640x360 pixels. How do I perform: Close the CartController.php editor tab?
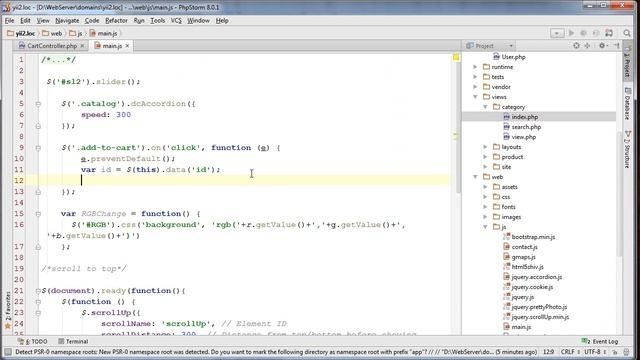[x=82, y=46]
